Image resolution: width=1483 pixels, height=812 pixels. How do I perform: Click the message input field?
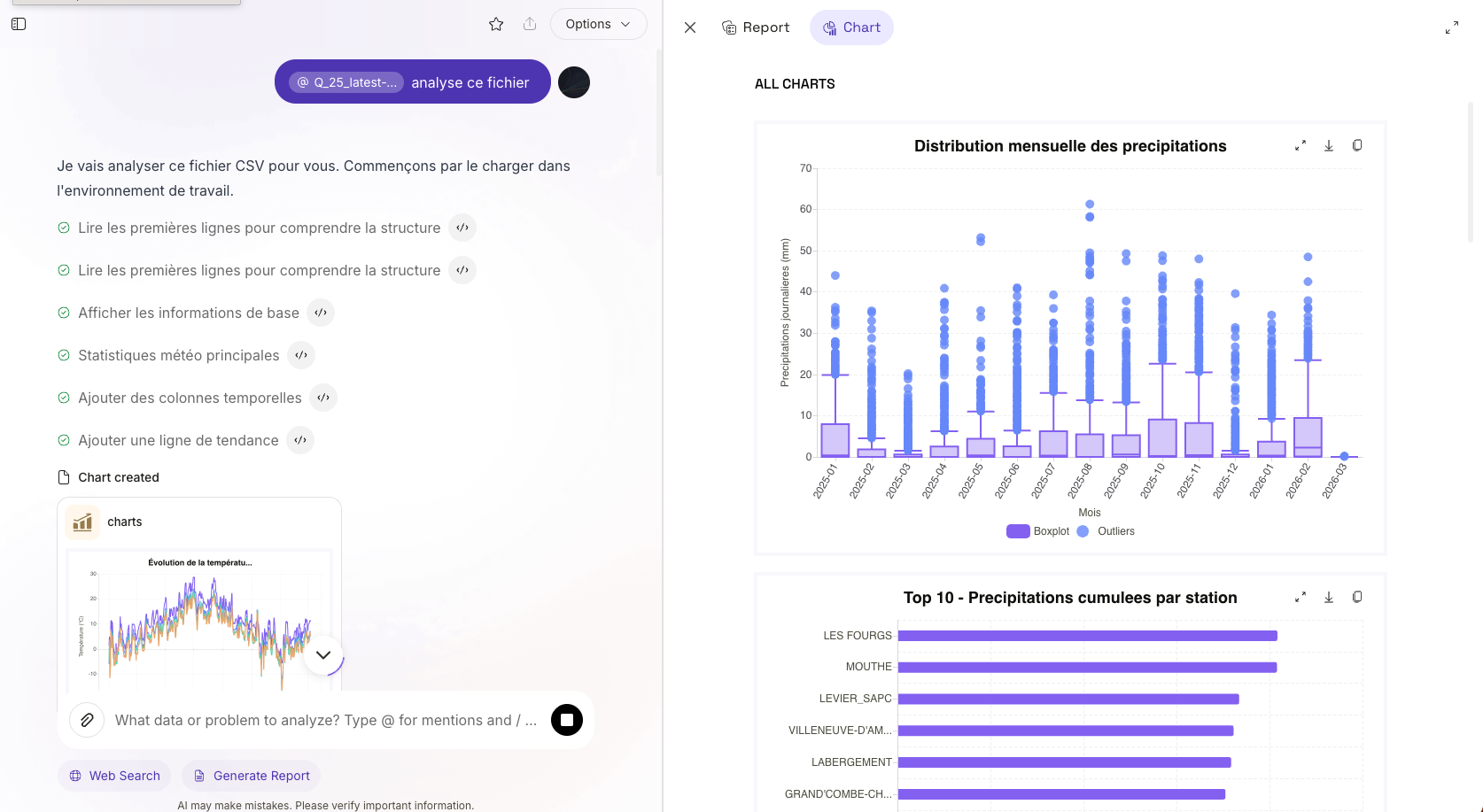[x=326, y=720]
